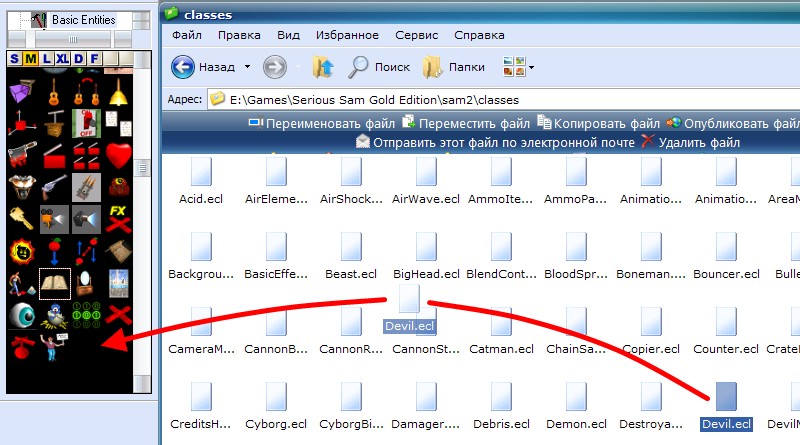Screen dimensions: 800x445
Task: Select the framed poster entity icon
Action: point(118,284)
